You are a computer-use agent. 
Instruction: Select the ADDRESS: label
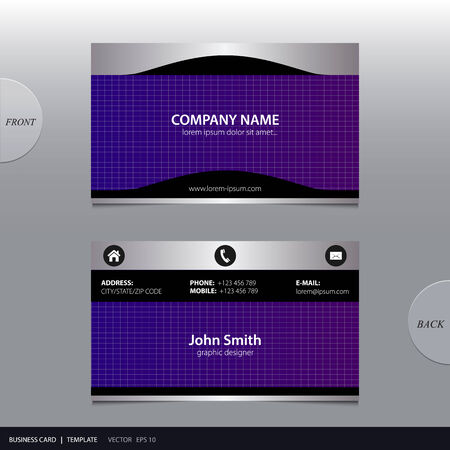117,283
